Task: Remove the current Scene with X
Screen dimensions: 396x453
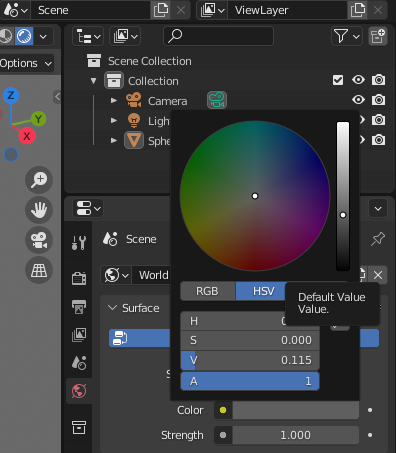Action: [181, 10]
